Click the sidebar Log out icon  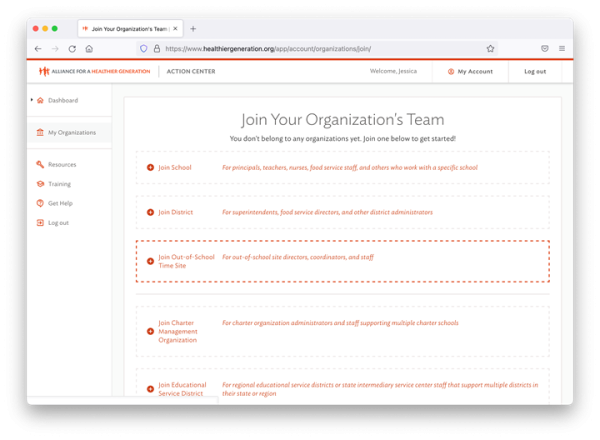pos(41,222)
